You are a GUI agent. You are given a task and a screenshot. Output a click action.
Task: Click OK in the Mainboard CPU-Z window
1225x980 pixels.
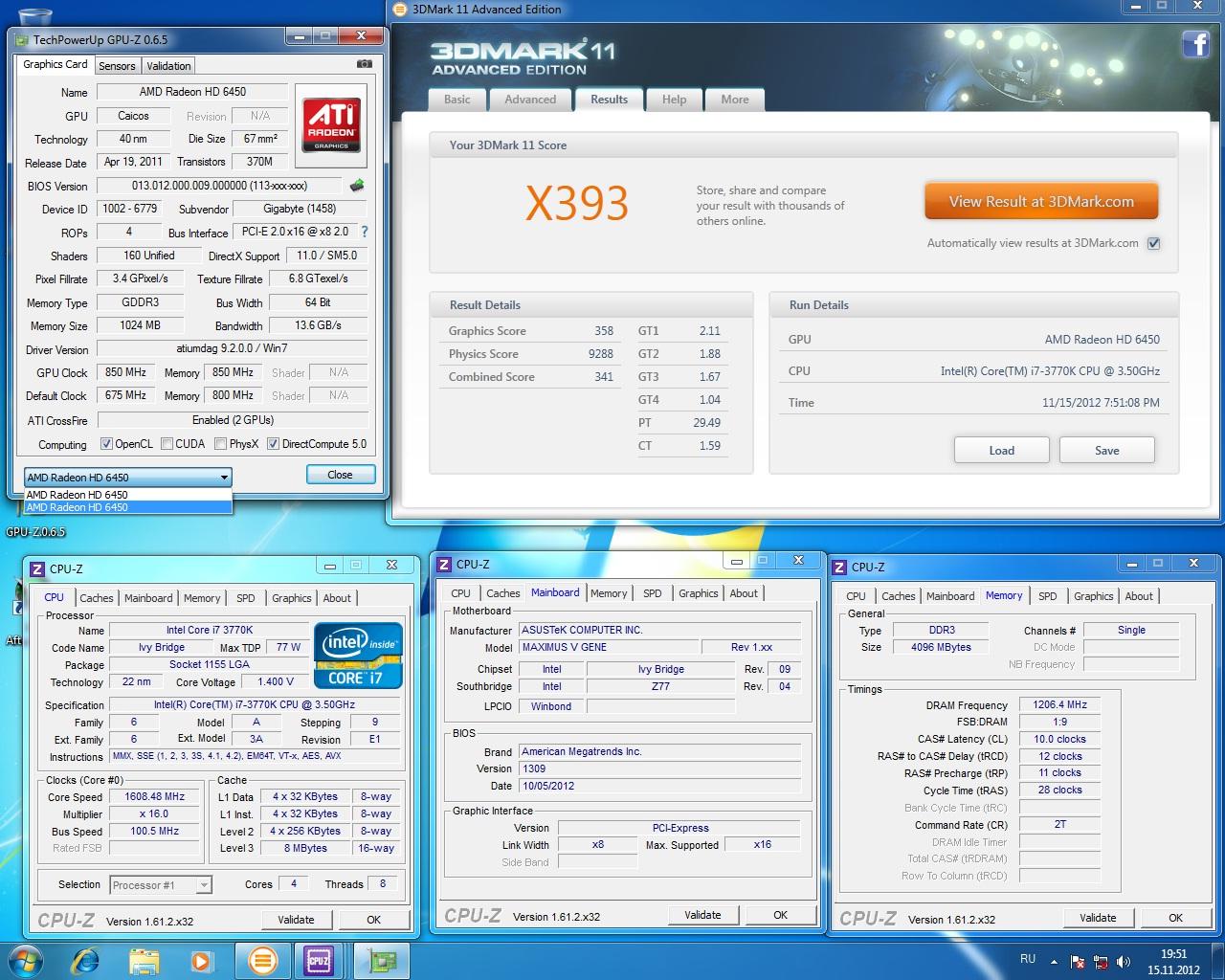(781, 915)
